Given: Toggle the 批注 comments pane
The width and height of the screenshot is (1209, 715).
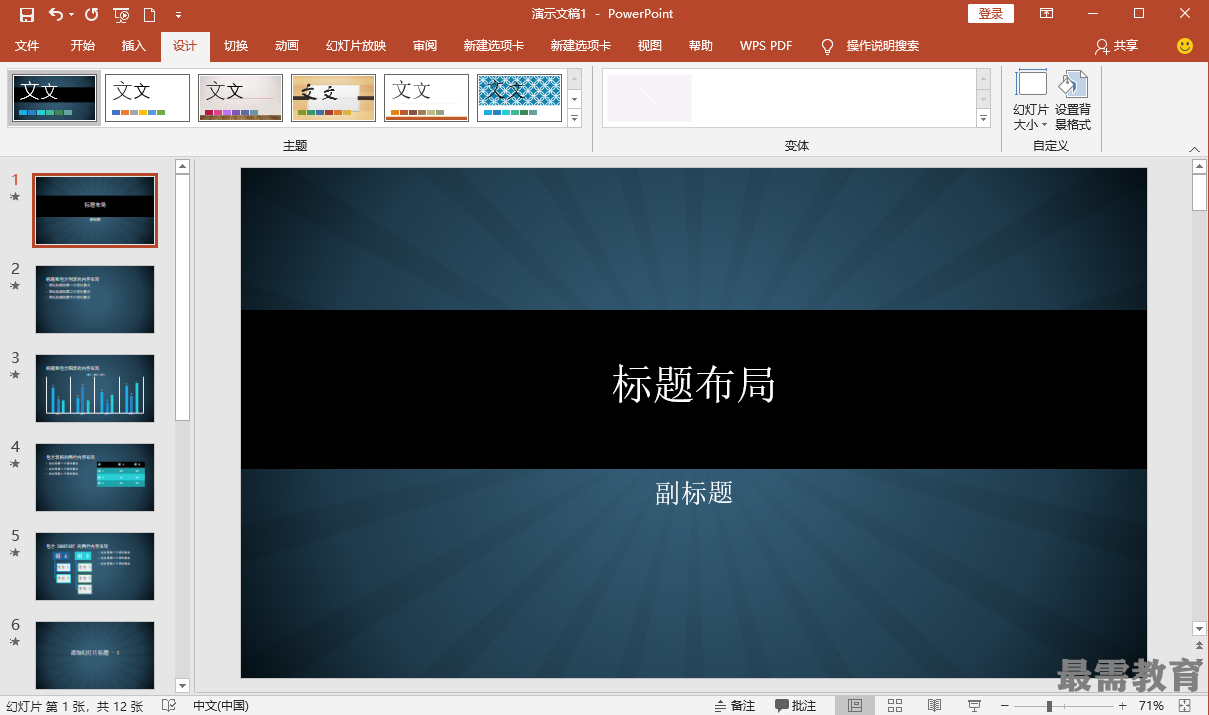Looking at the screenshot, I should tap(796, 706).
